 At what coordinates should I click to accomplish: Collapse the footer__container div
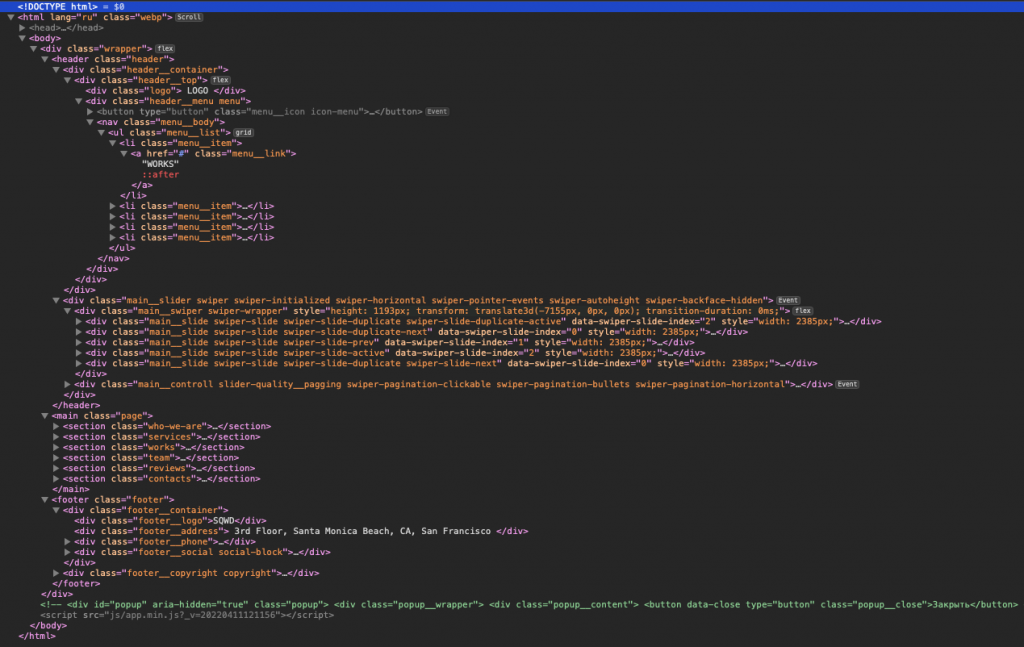56,510
